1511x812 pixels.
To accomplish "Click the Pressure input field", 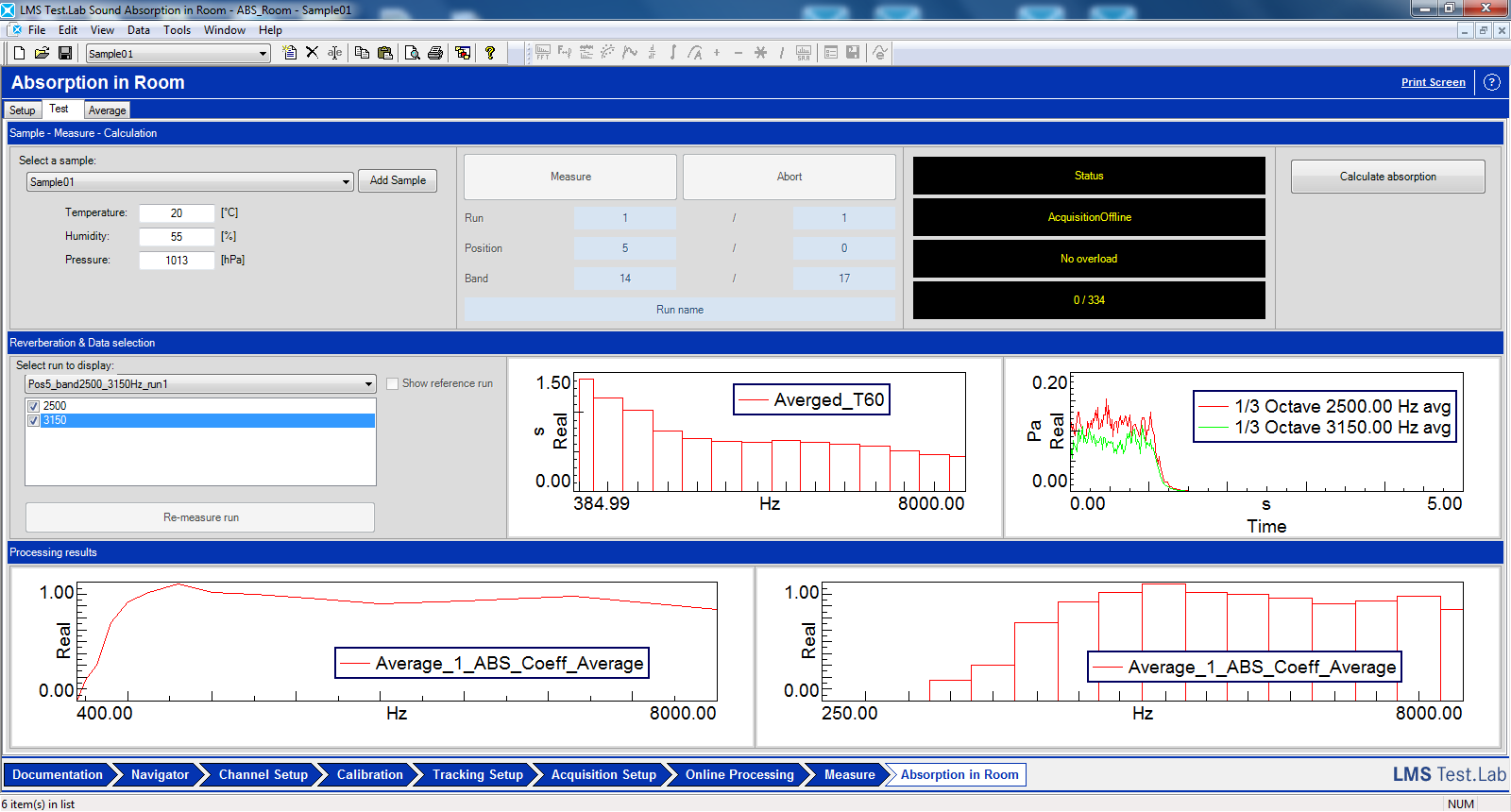I will pos(177,261).
